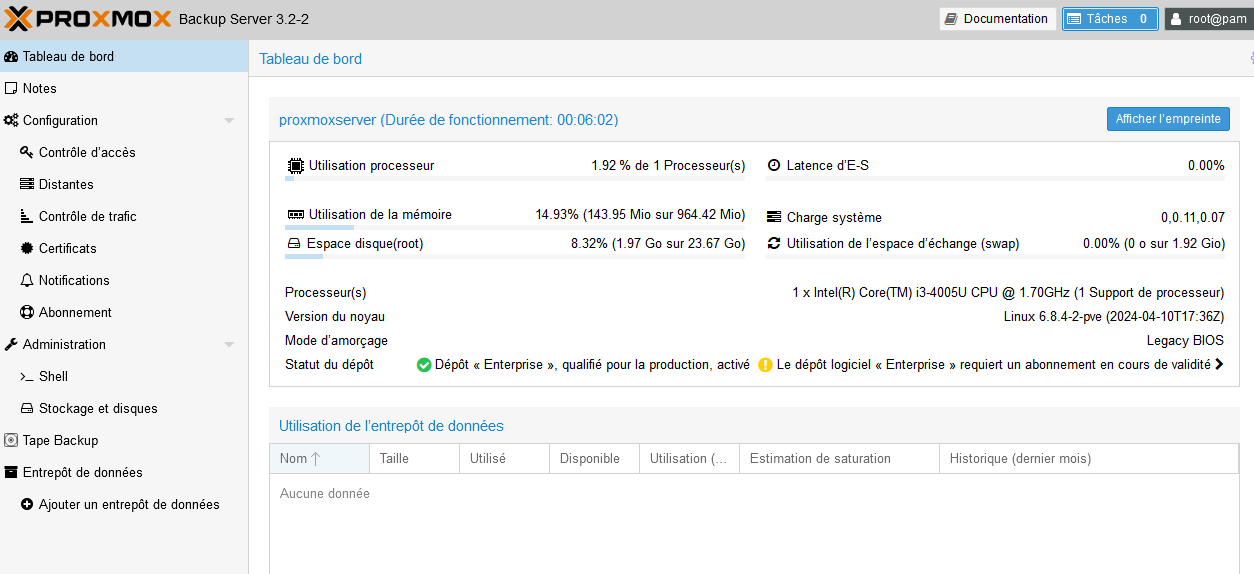Click the key icon beside Contrôle d'accès
Viewport: 1254px width, 574px height.
coord(27,152)
